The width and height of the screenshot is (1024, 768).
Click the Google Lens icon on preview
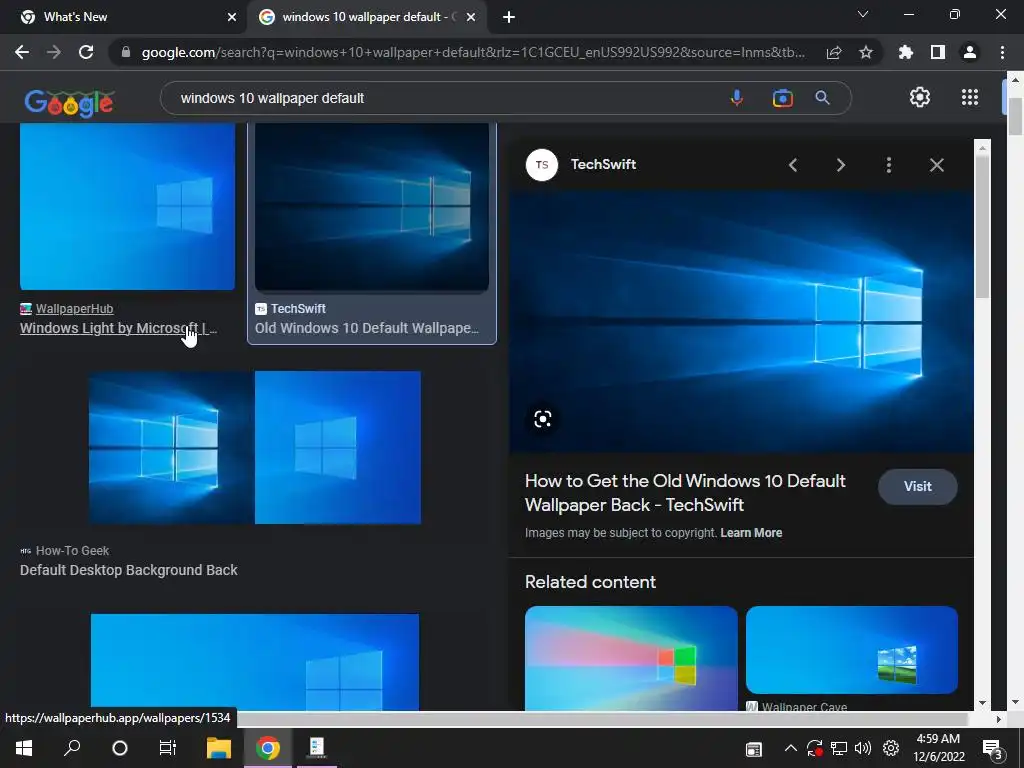point(542,419)
